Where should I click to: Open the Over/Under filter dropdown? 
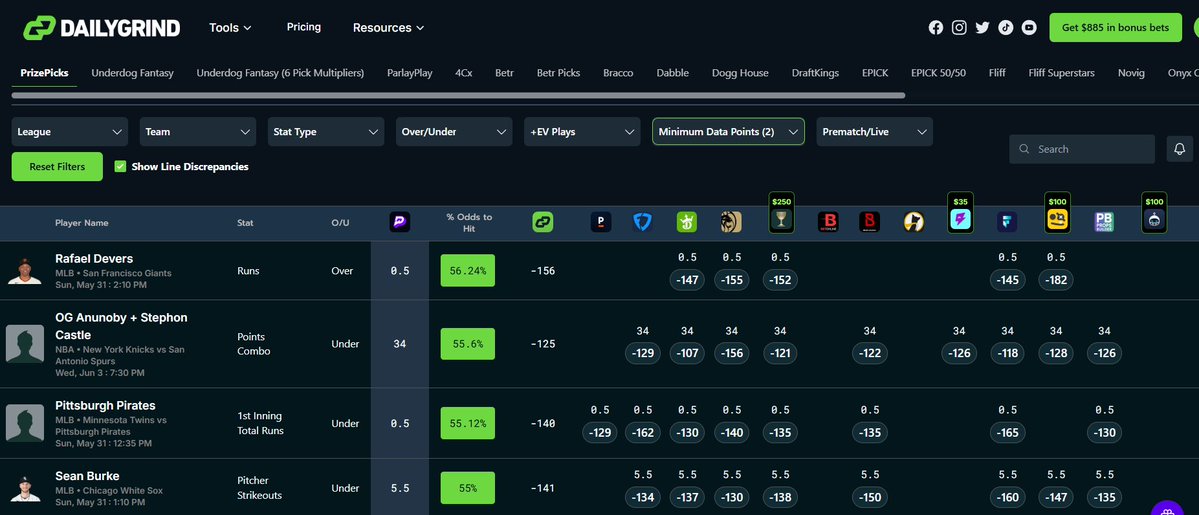(x=453, y=132)
